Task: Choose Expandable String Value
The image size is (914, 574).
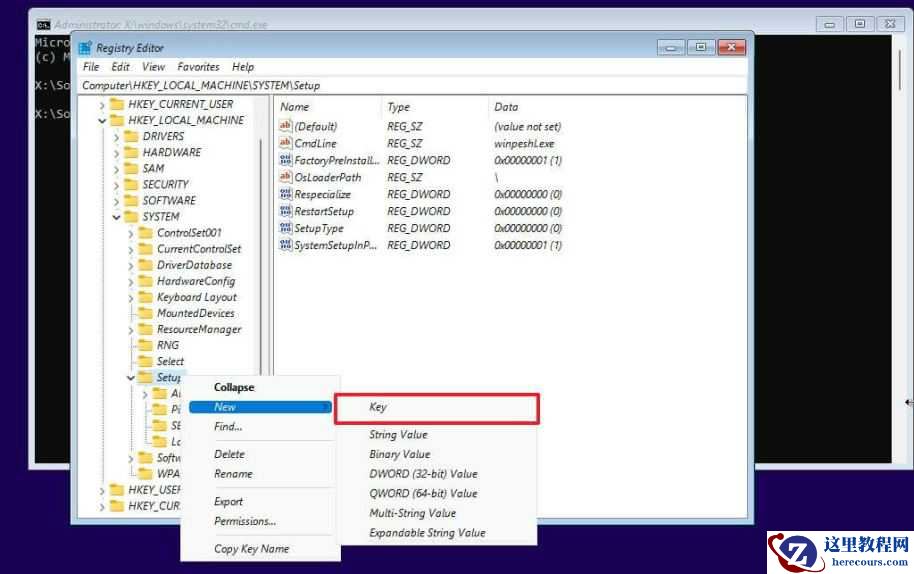Action: [x=427, y=533]
